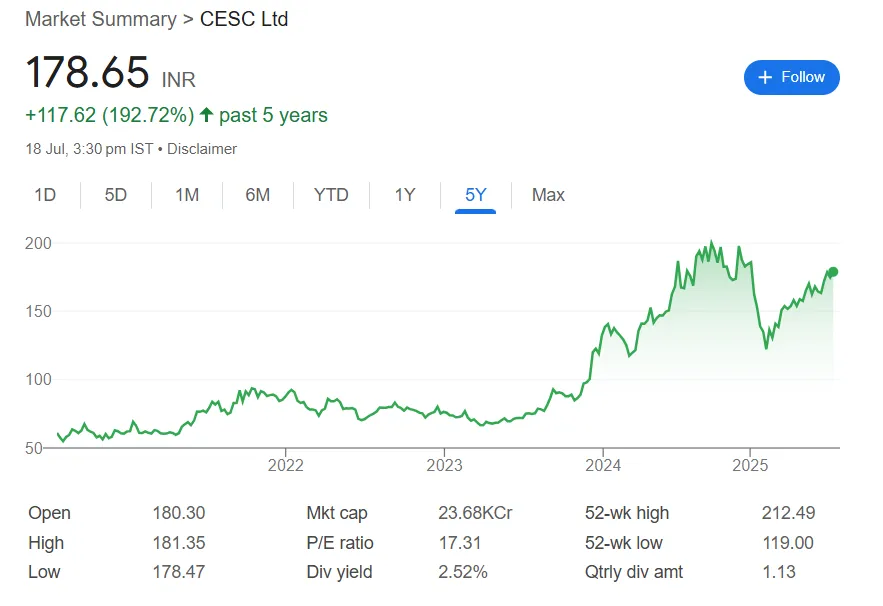Click the Qtrly div amt value 1.13

pyautogui.click(x=779, y=572)
